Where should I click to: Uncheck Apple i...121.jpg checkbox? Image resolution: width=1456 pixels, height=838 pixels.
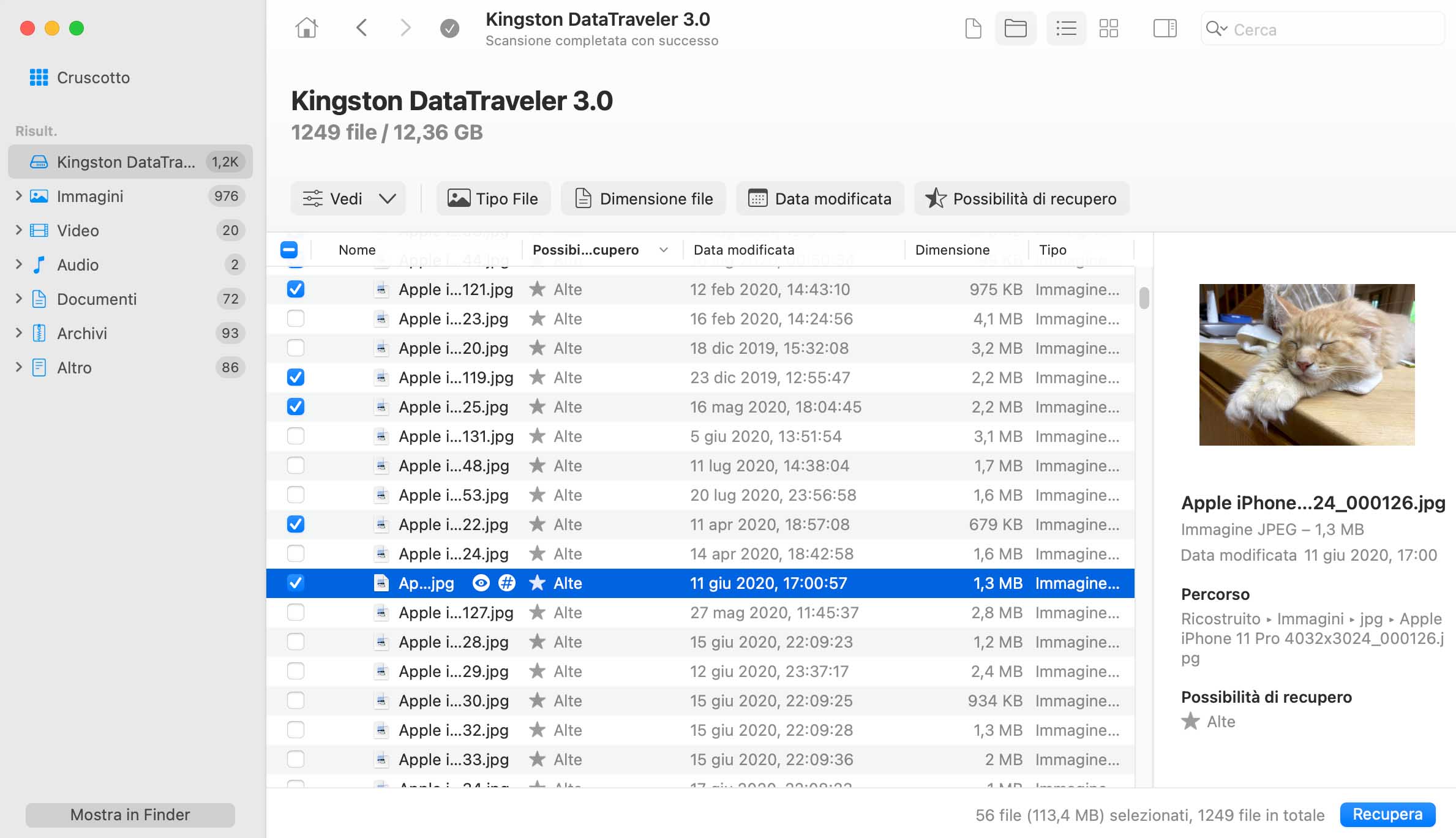coord(296,289)
